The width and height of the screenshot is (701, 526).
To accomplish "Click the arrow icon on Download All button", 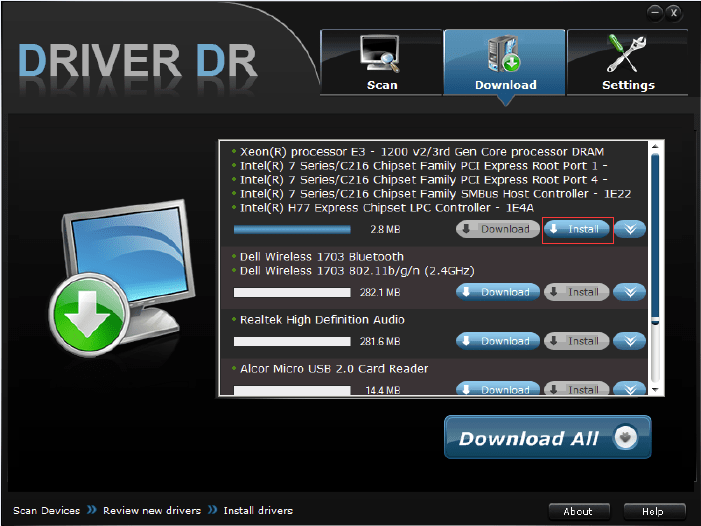I will click(x=624, y=438).
